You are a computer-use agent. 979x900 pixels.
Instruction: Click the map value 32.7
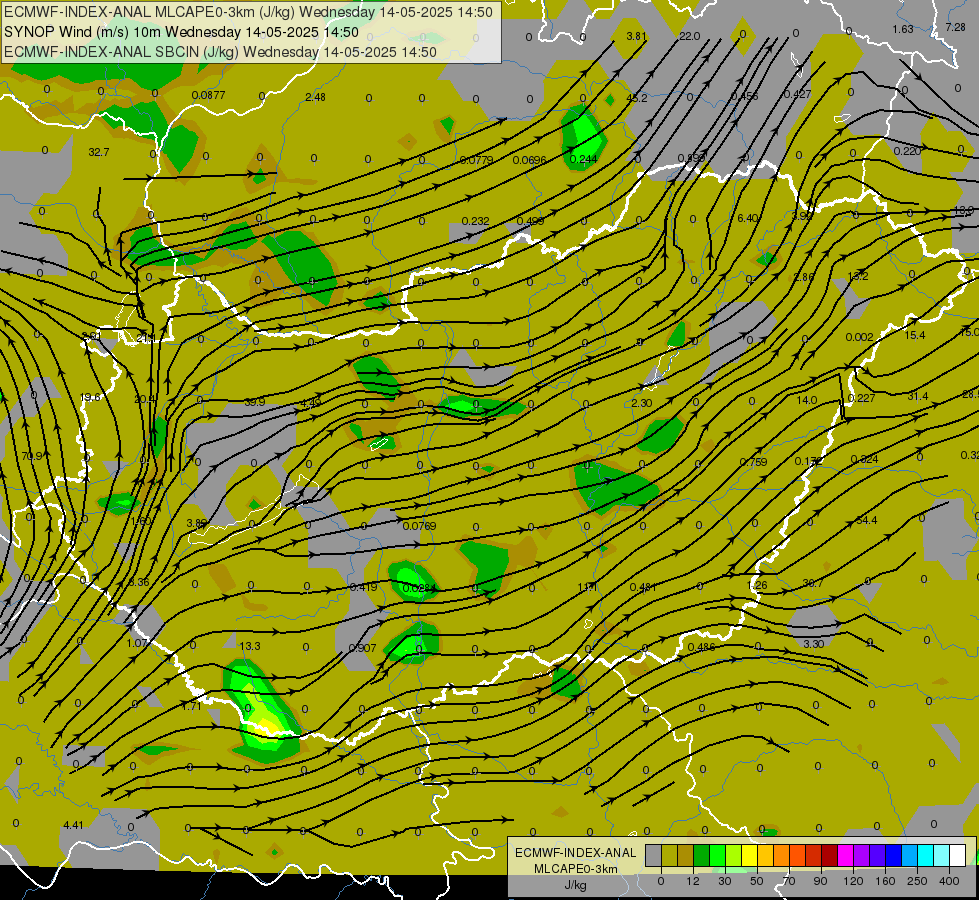pos(99,152)
